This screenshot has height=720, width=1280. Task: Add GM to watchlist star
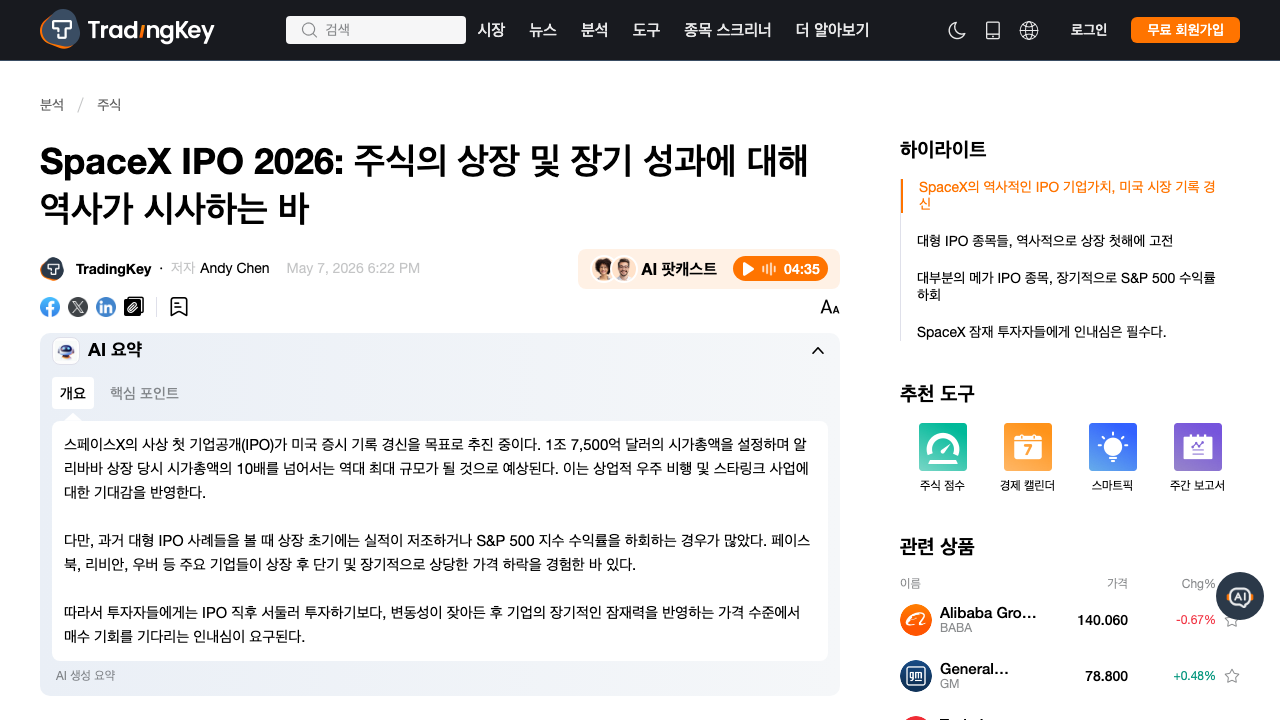coord(1232,676)
